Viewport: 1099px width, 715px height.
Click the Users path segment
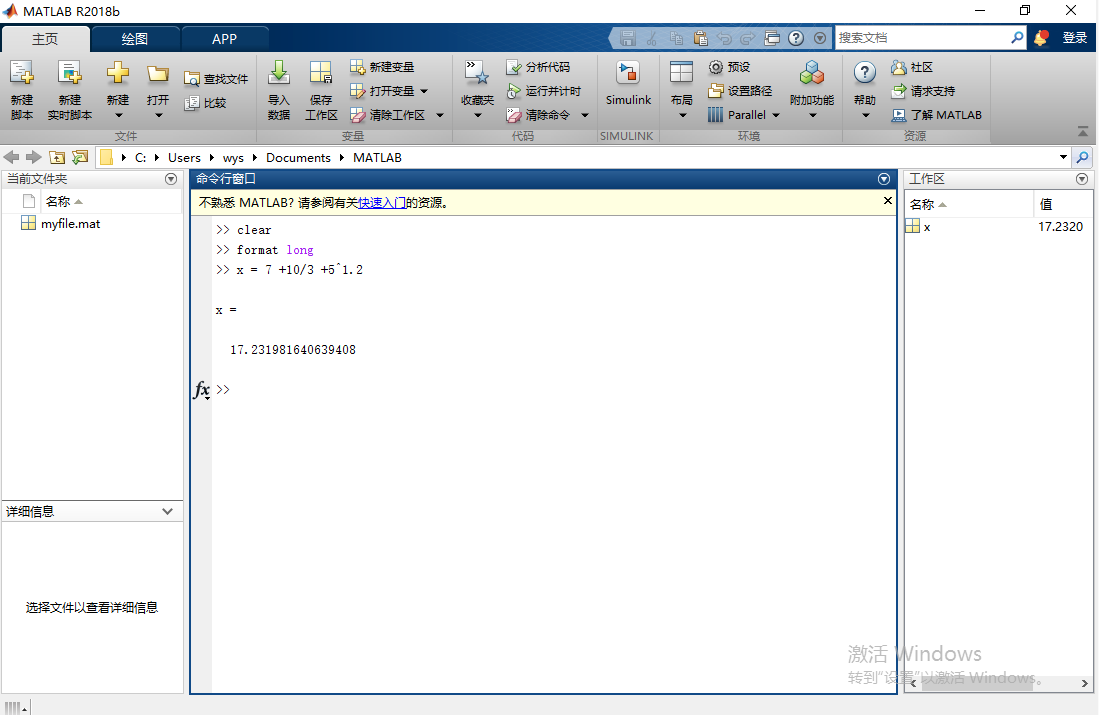pyautogui.click(x=184, y=158)
